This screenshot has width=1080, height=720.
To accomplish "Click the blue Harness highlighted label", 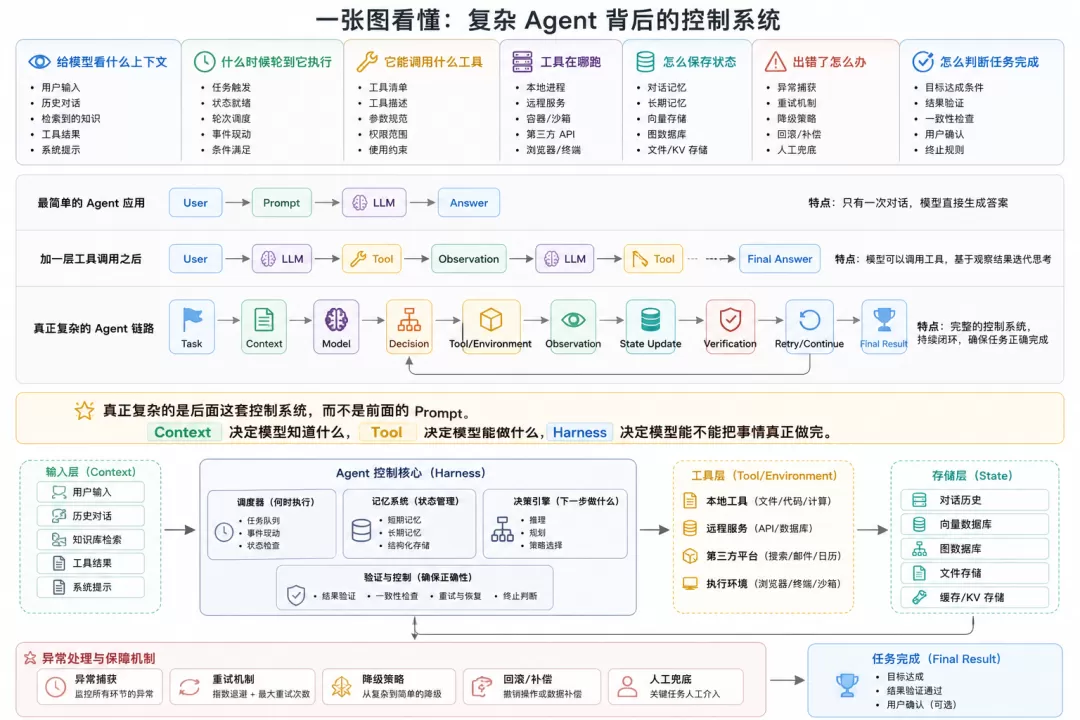I will point(580,432).
